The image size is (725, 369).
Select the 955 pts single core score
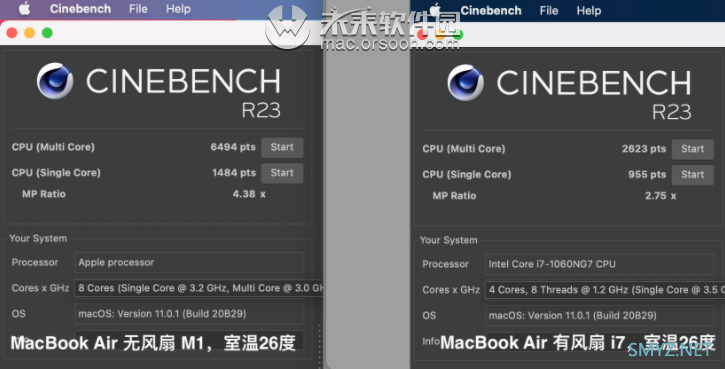click(647, 175)
